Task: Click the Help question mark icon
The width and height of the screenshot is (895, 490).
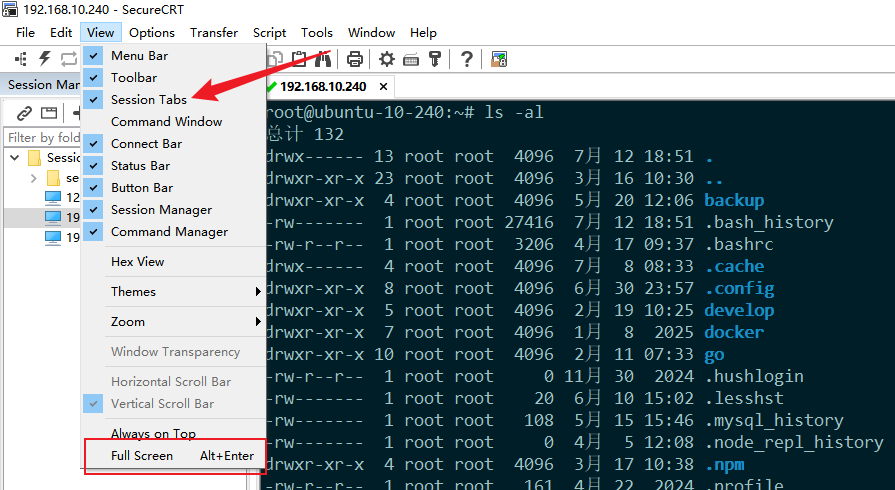Action: point(466,59)
